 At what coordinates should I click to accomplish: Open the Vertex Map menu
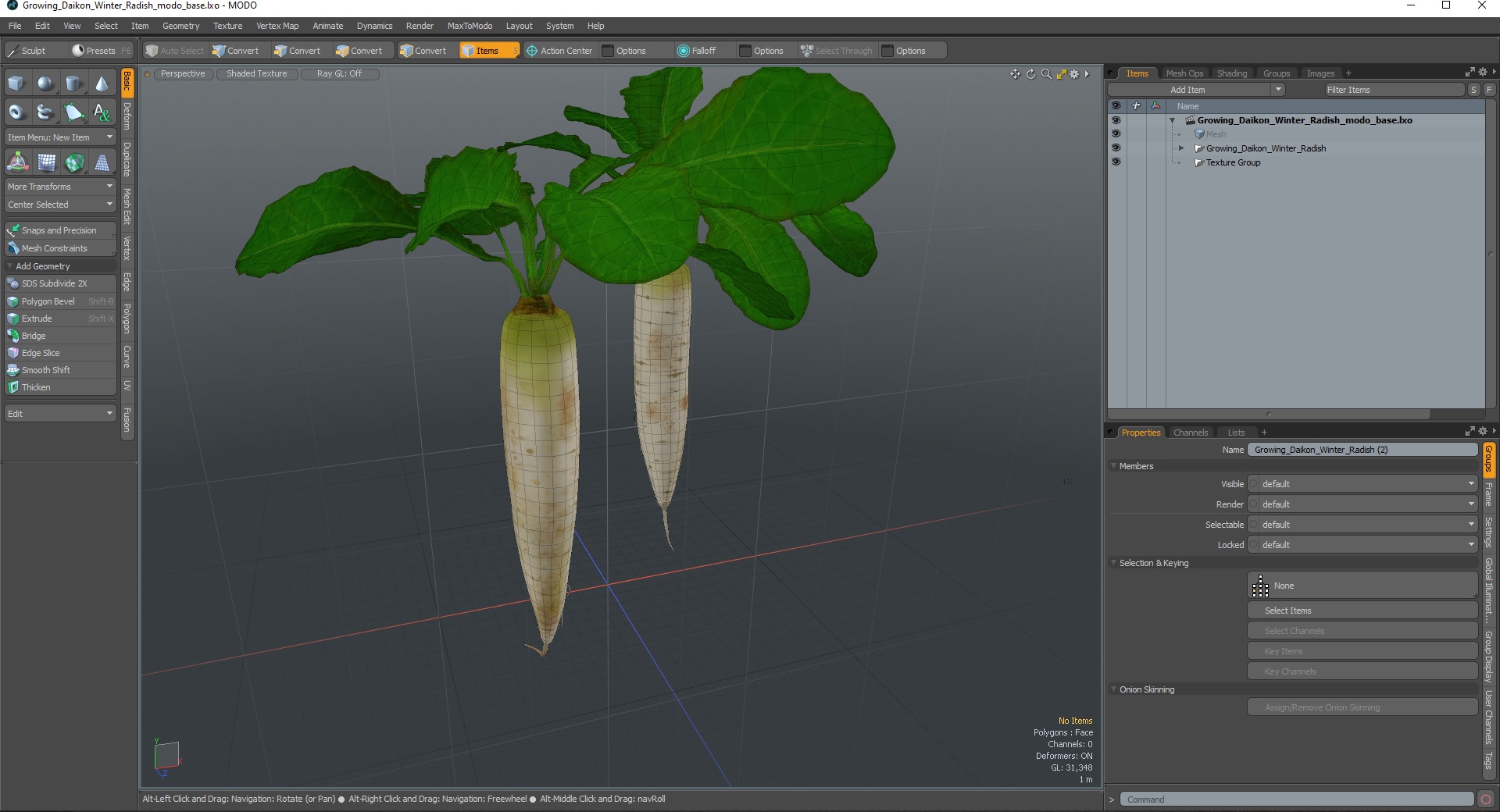(277, 26)
